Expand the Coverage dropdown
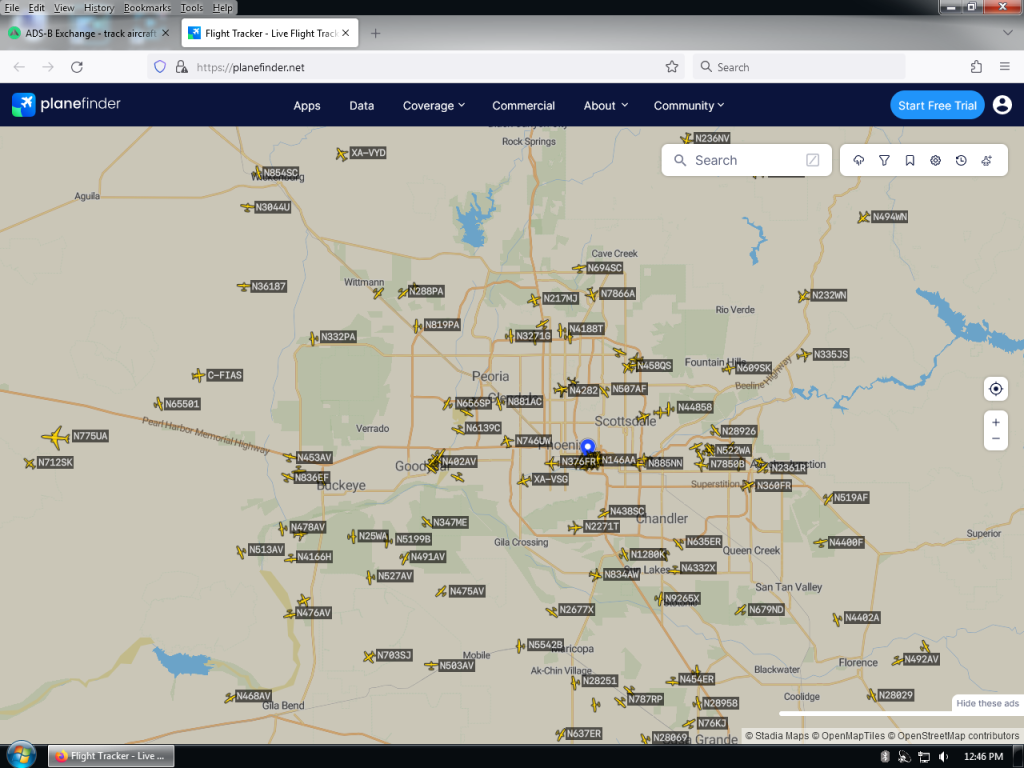This screenshot has width=1024, height=768. pyautogui.click(x=434, y=105)
